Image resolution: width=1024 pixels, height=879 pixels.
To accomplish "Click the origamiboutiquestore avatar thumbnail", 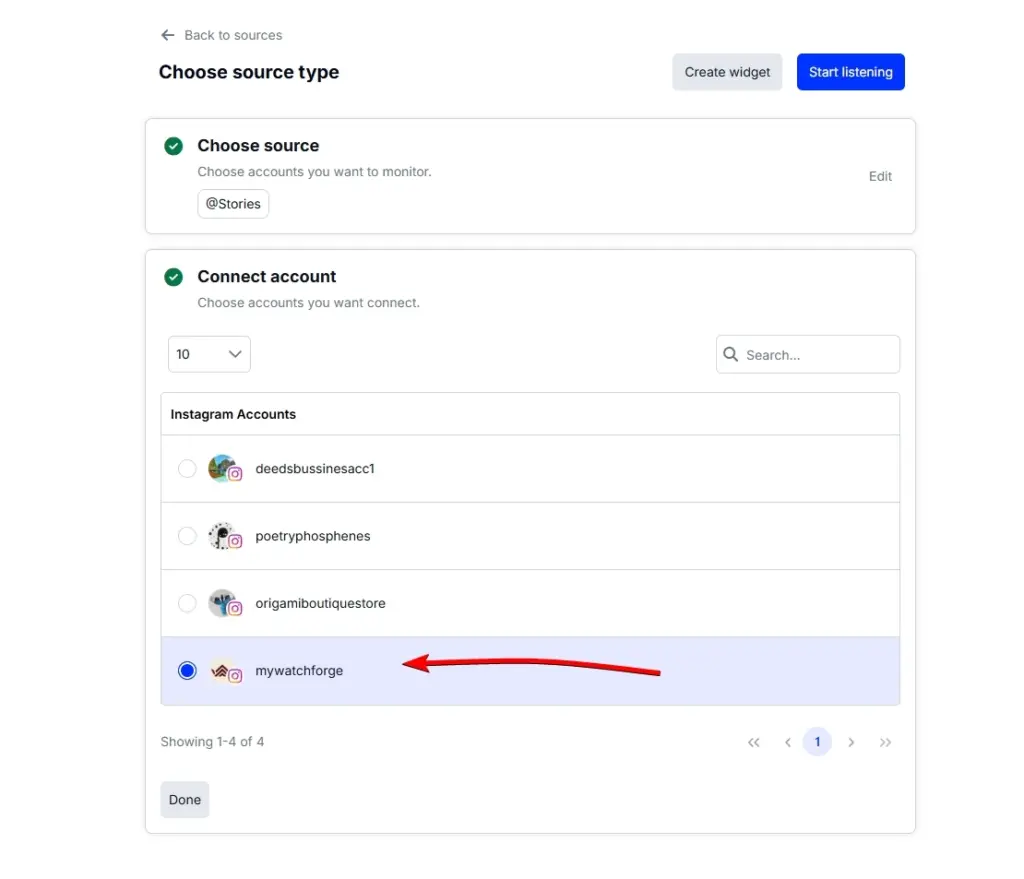I will click(221, 602).
